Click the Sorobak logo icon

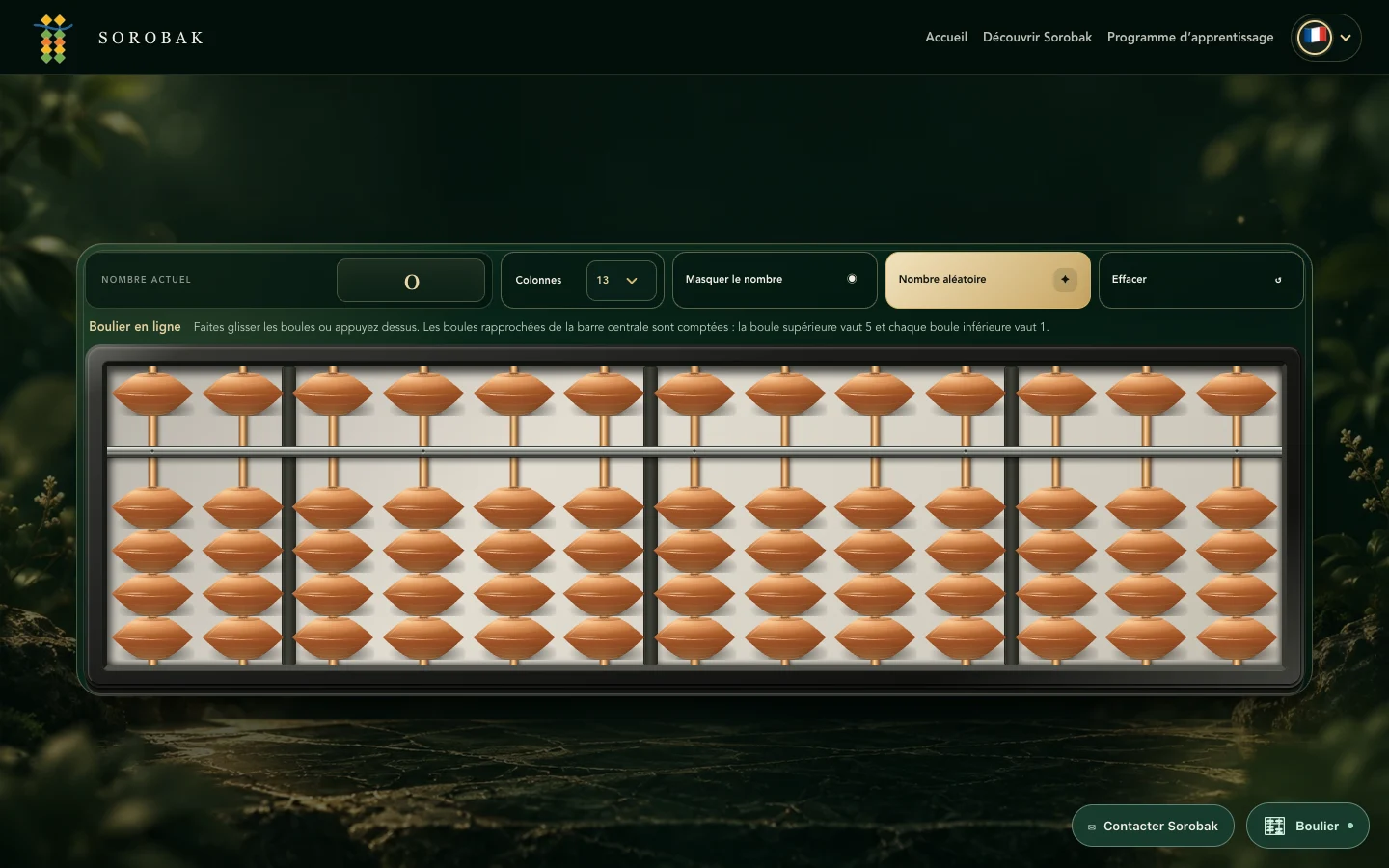point(53,39)
